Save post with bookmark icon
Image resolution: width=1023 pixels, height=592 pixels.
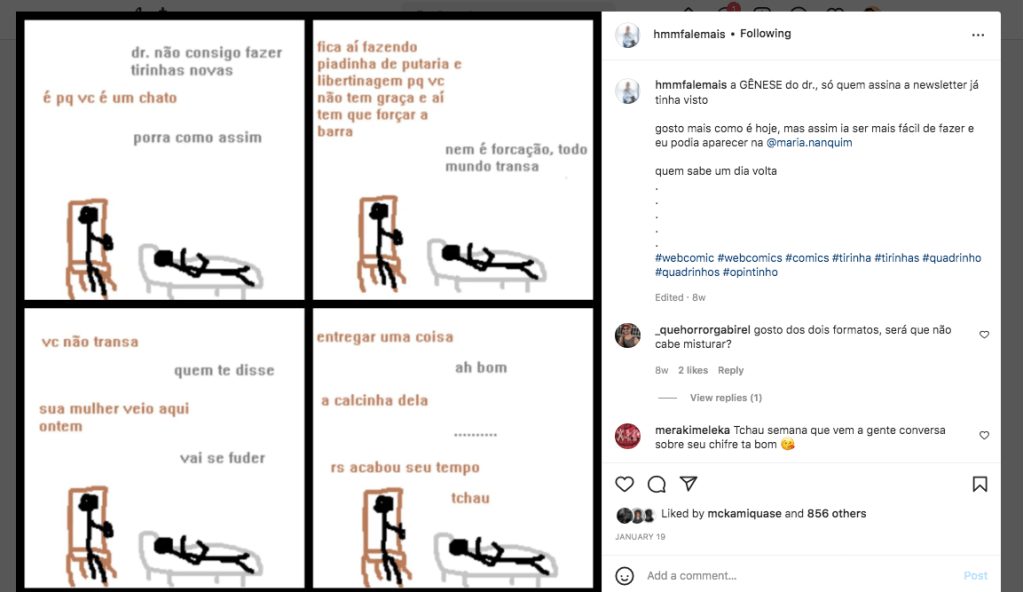pos(979,484)
